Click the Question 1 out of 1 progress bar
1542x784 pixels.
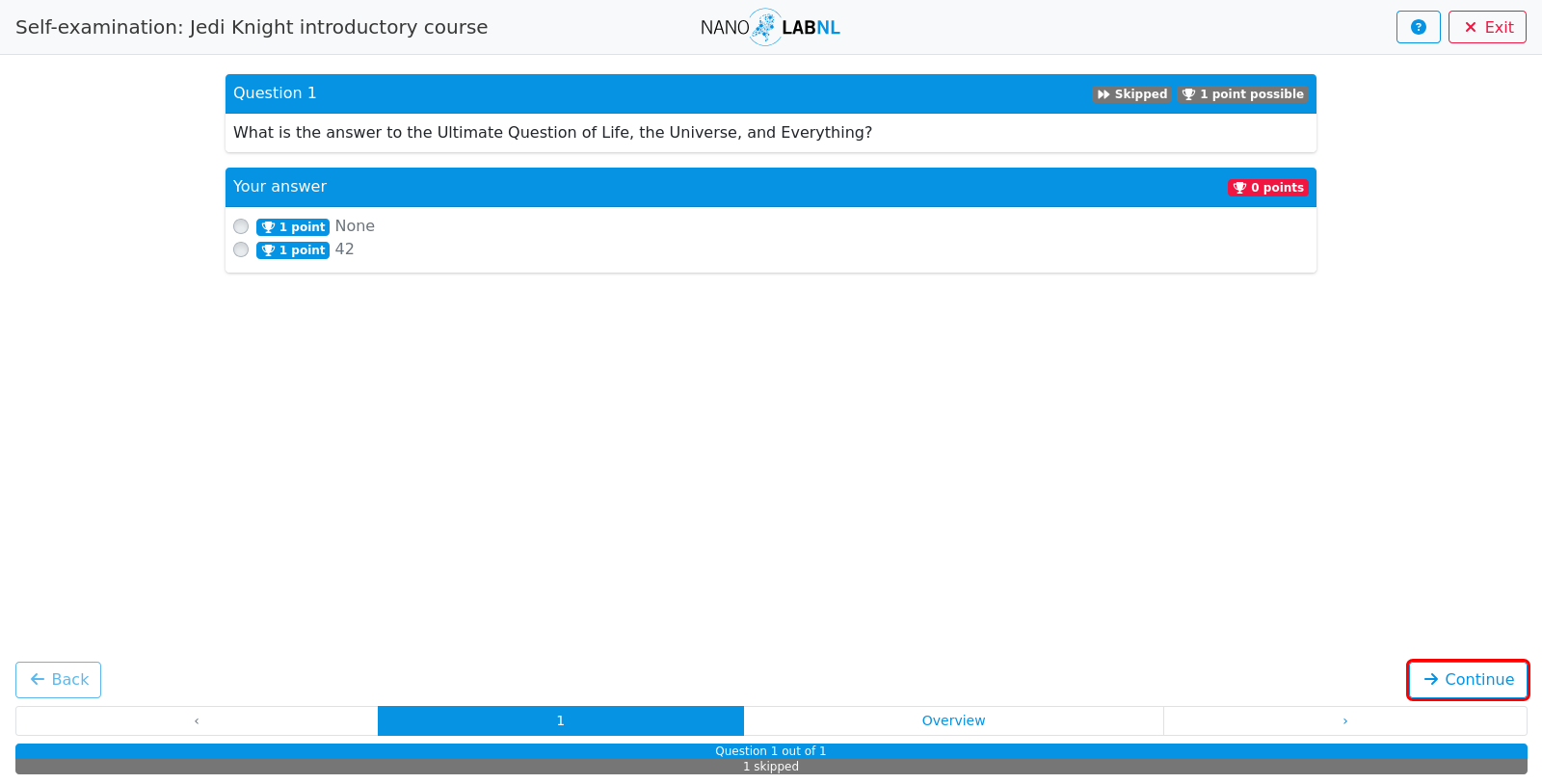click(x=771, y=751)
